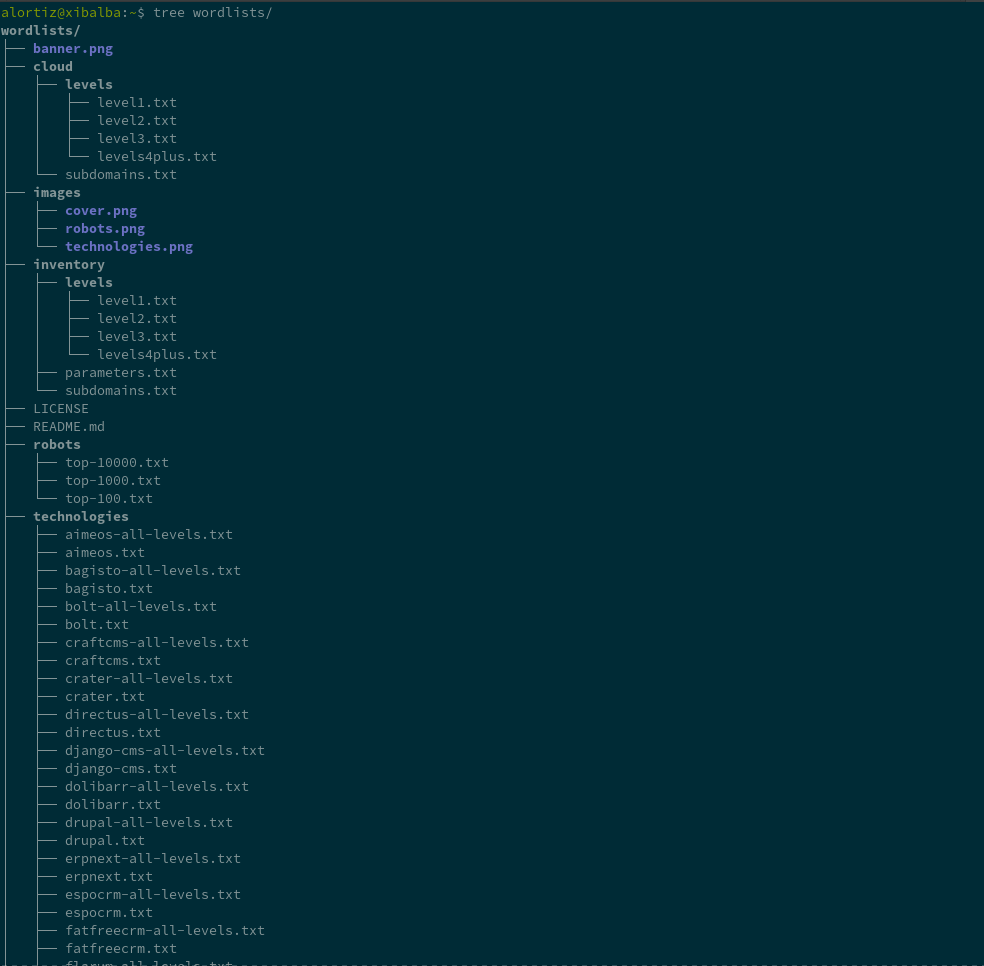984x966 pixels.
Task: Click the LICENSE file entry
Action: (x=60, y=409)
